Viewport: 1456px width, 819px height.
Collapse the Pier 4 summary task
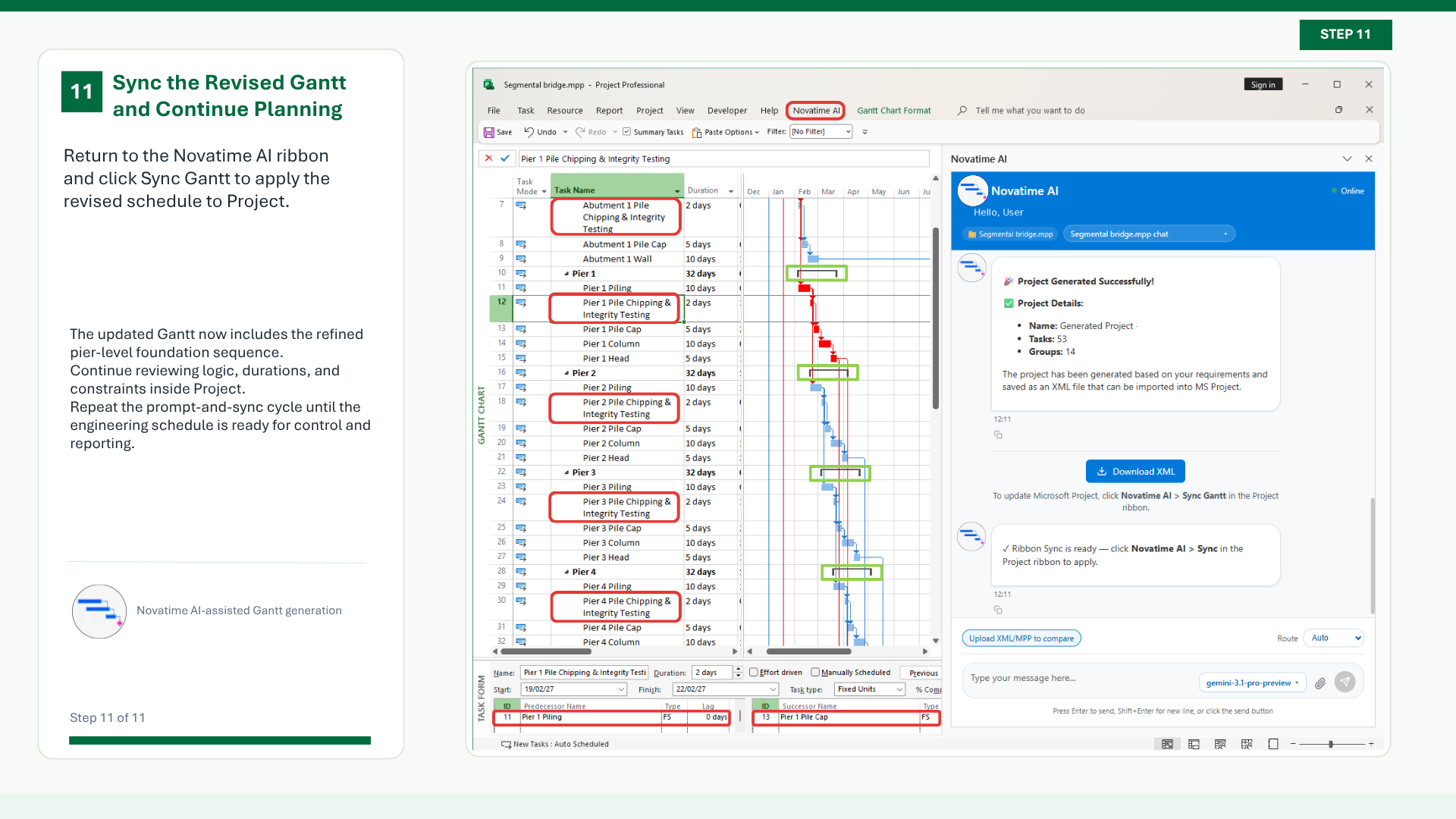[x=566, y=572]
